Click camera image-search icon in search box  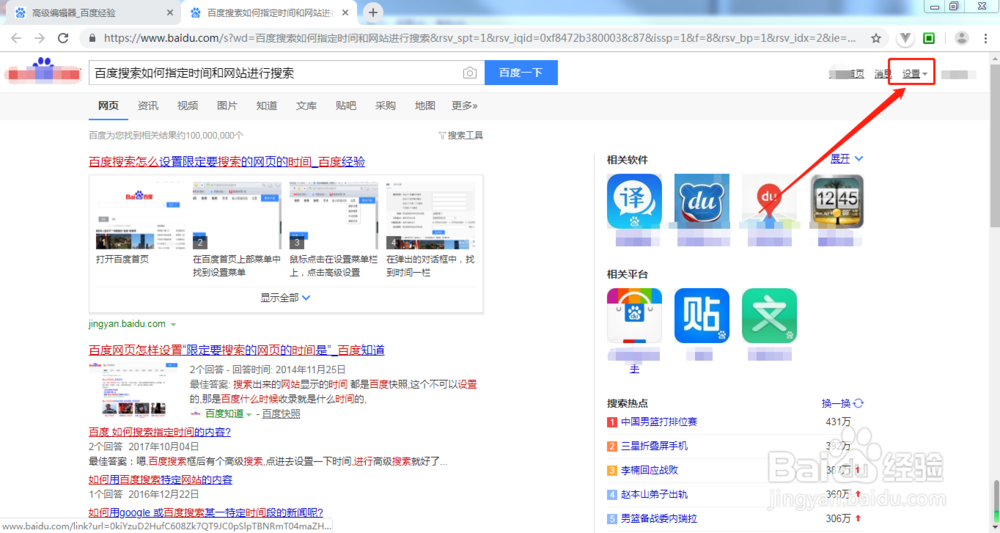point(469,73)
